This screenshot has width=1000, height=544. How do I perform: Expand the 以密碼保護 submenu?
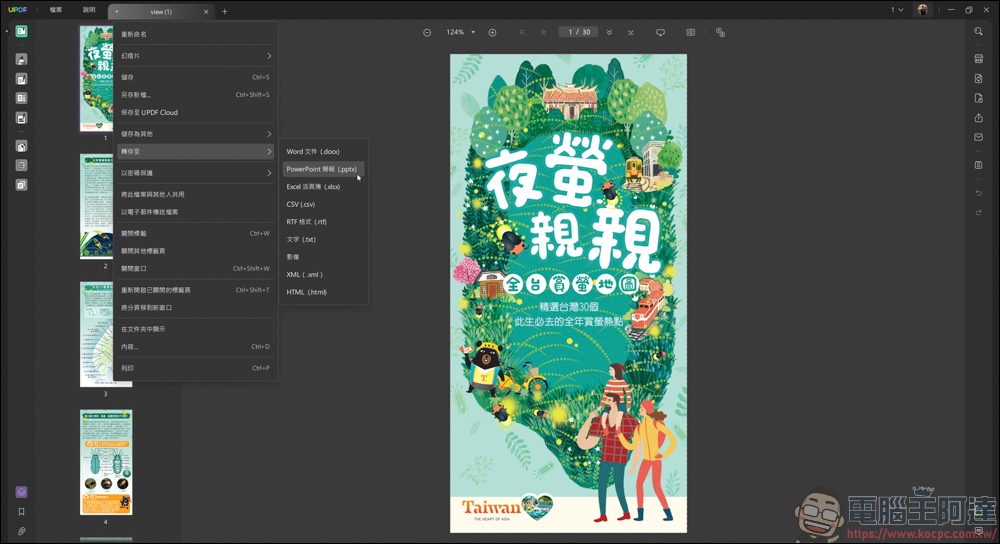pyautogui.click(x=195, y=173)
